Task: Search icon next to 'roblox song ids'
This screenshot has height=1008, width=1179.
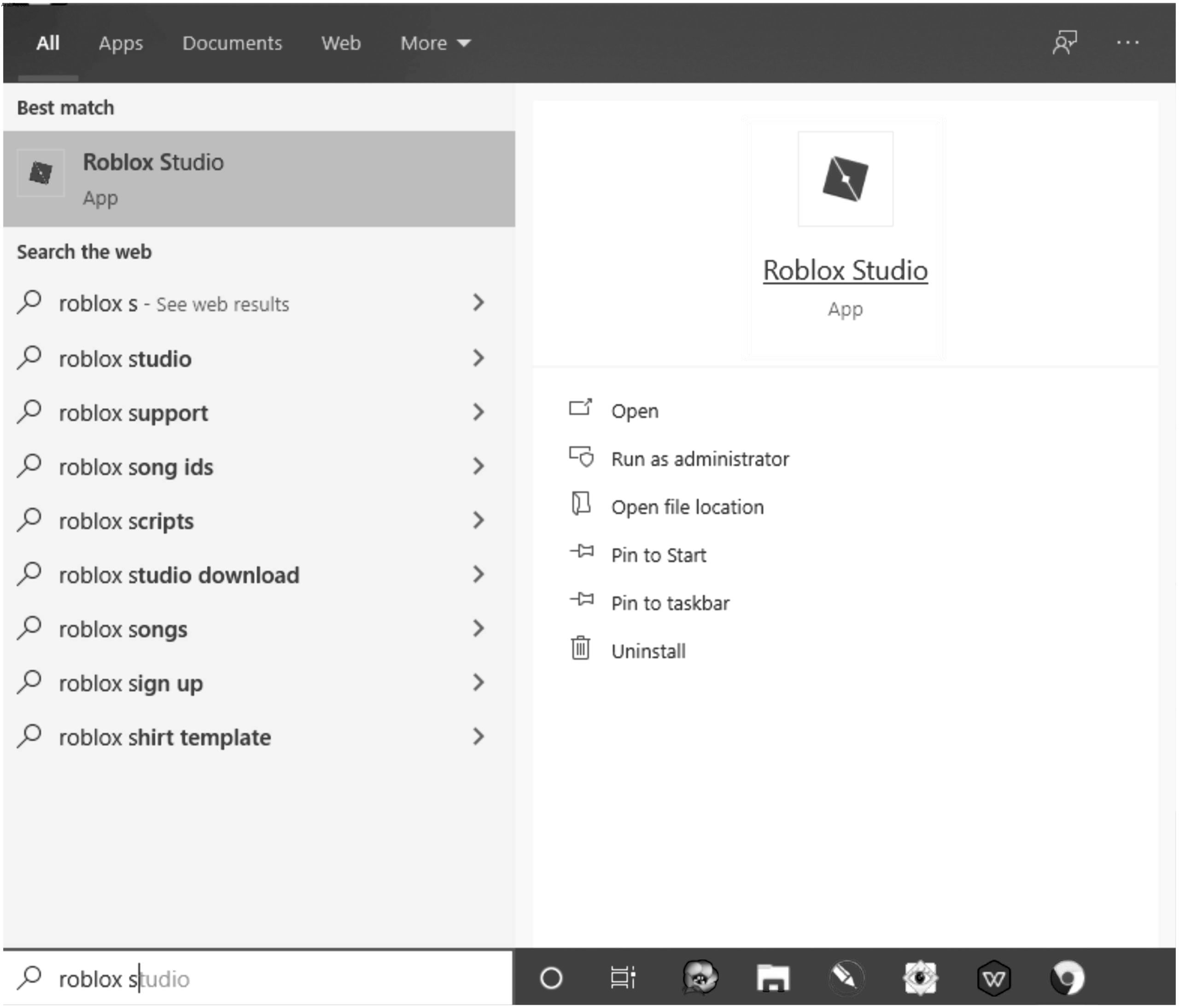Action: click(29, 466)
